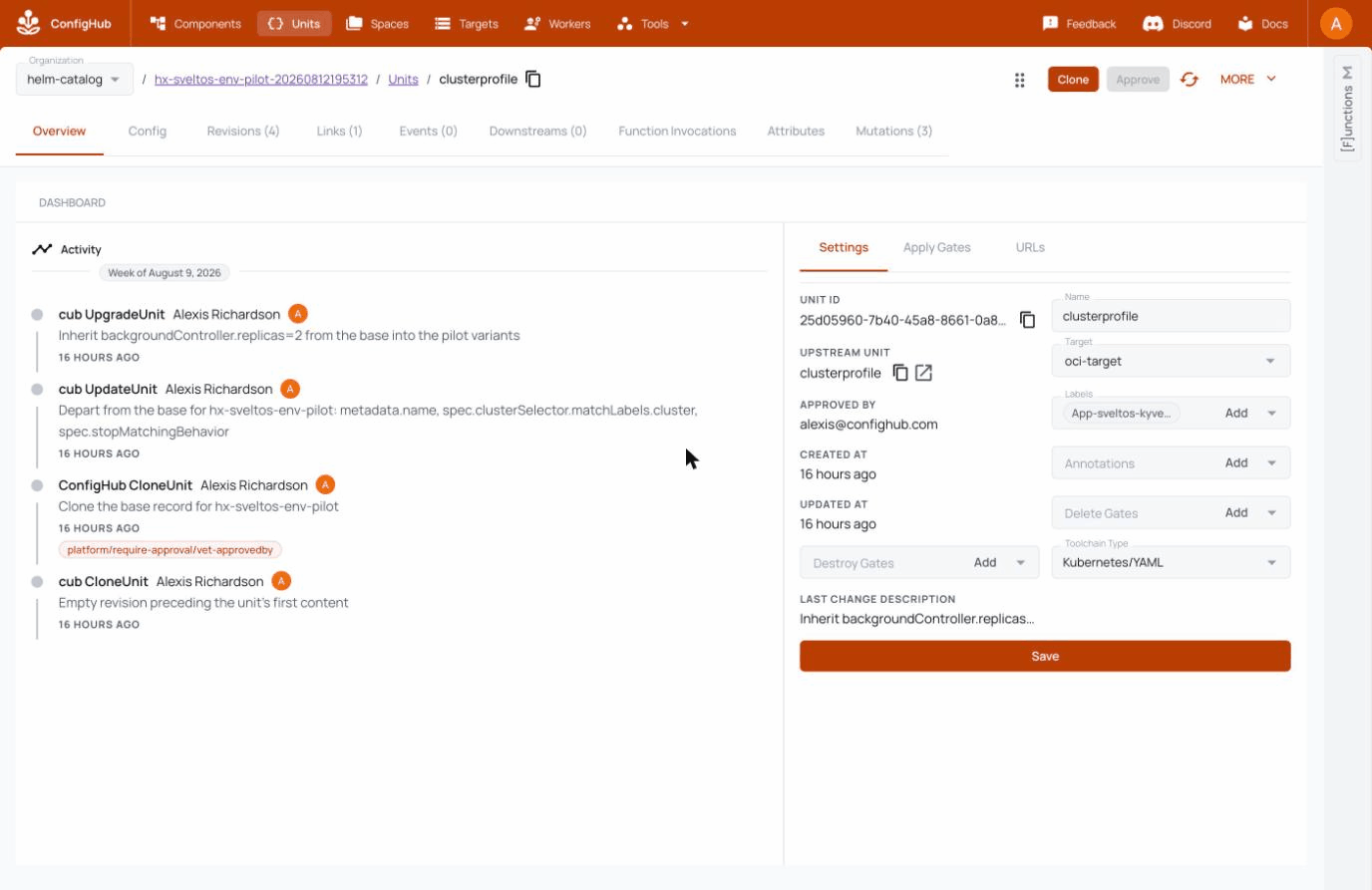Click Add in the Annotations field
The width and height of the screenshot is (1372, 890).
point(1236,463)
